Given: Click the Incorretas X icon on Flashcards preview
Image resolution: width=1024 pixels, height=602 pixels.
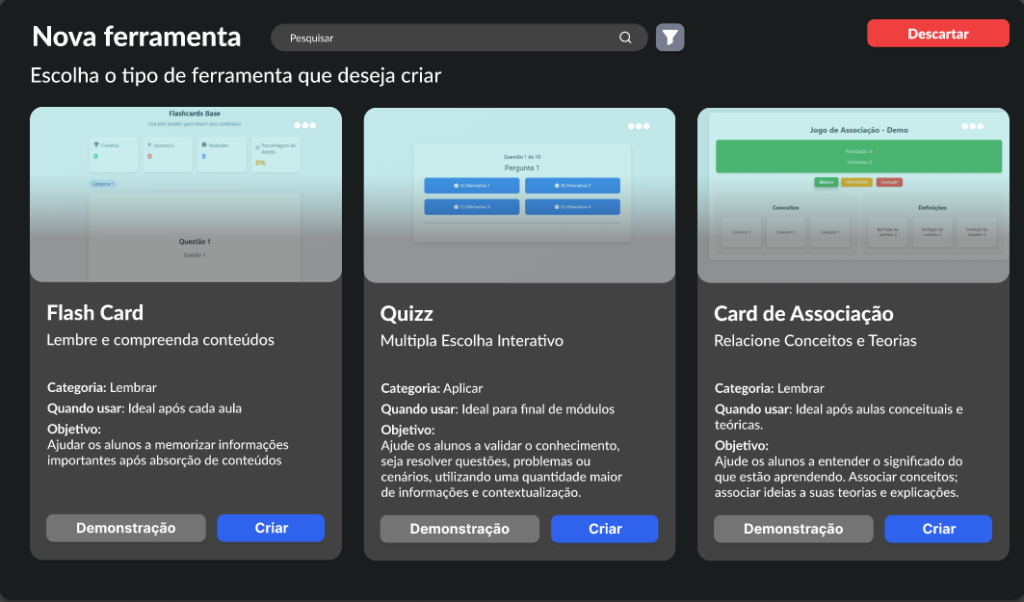Looking at the screenshot, I should (x=149, y=145).
